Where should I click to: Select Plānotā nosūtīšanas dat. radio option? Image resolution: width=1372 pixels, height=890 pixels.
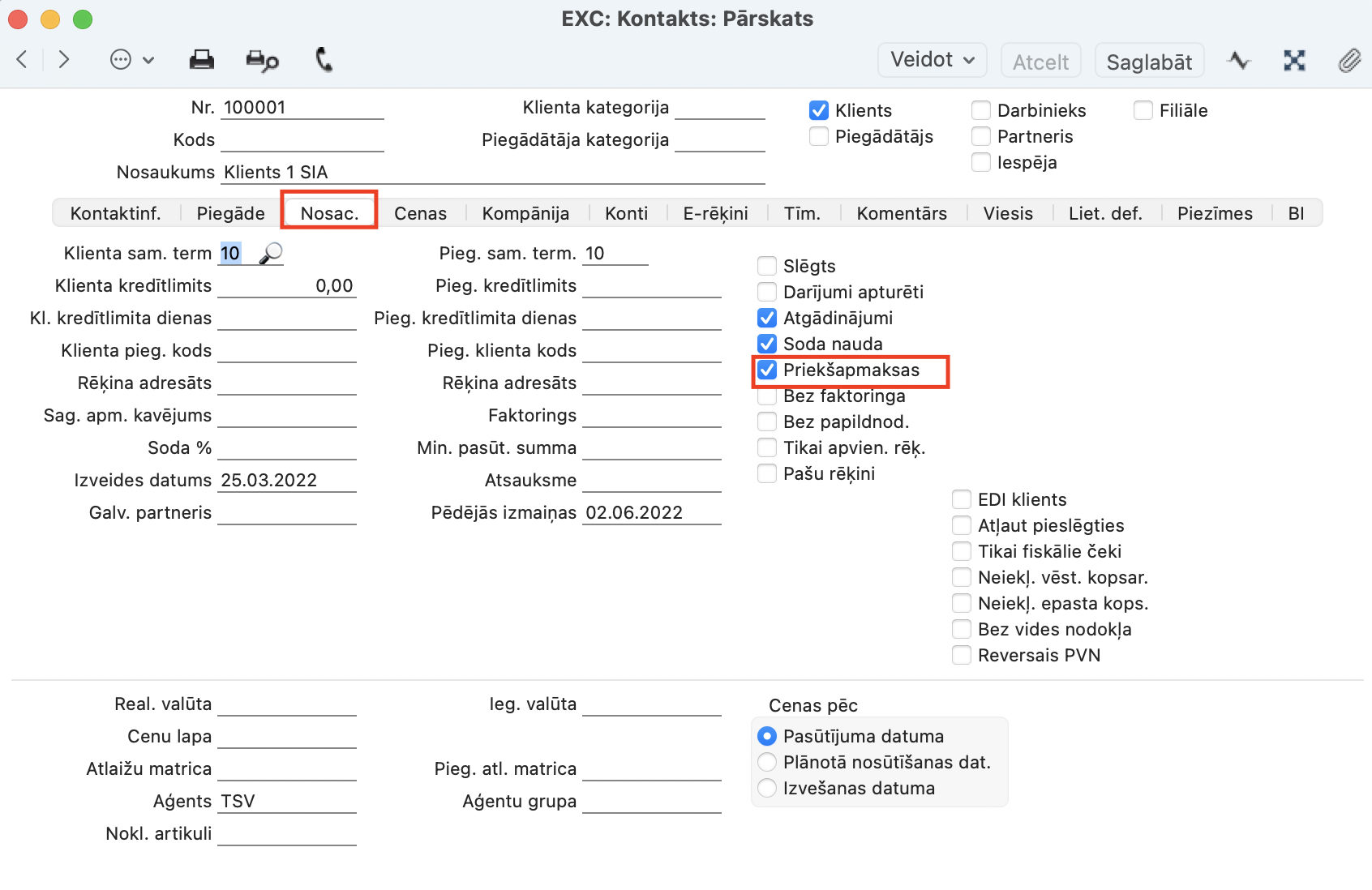coord(767,763)
